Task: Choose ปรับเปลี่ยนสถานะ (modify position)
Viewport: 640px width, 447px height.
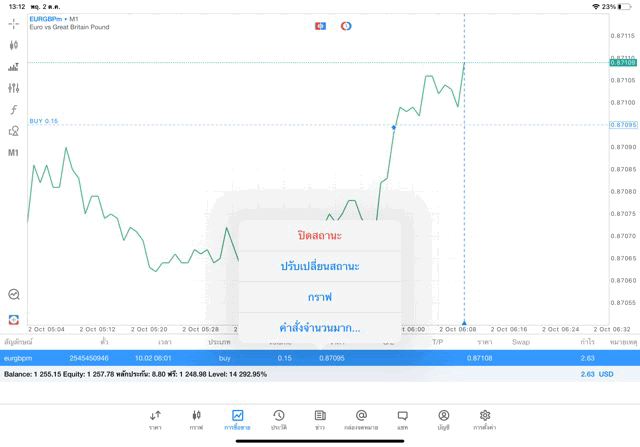Action: pyautogui.click(x=320, y=266)
